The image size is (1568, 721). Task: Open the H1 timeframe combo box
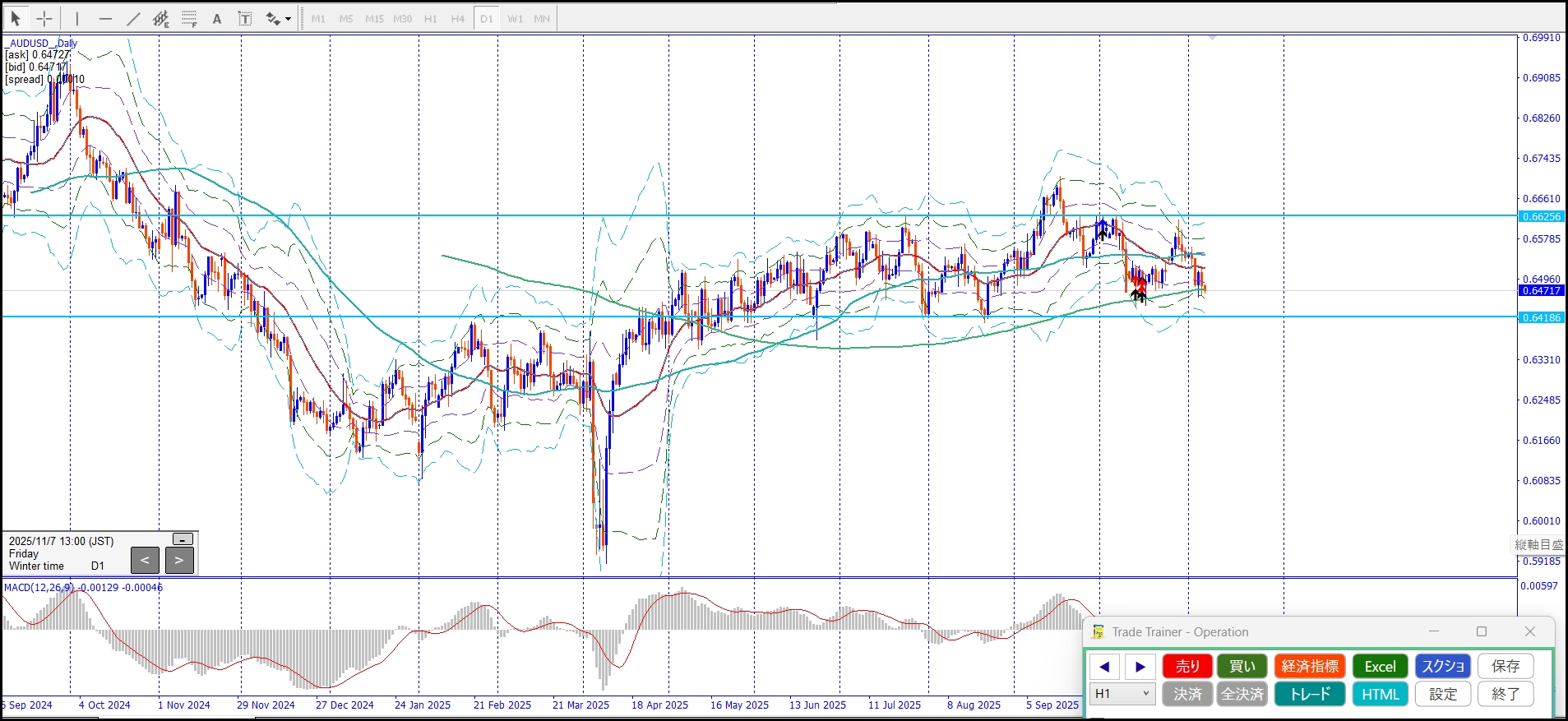click(x=1122, y=694)
